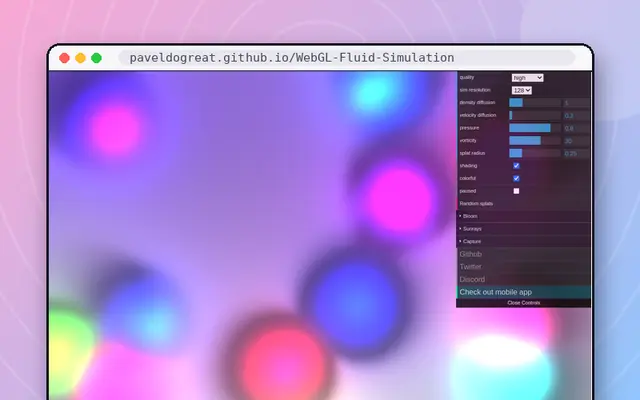This screenshot has height=400, width=640.
Task: Focus the density diffusion value field
Action: pos(576,103)
